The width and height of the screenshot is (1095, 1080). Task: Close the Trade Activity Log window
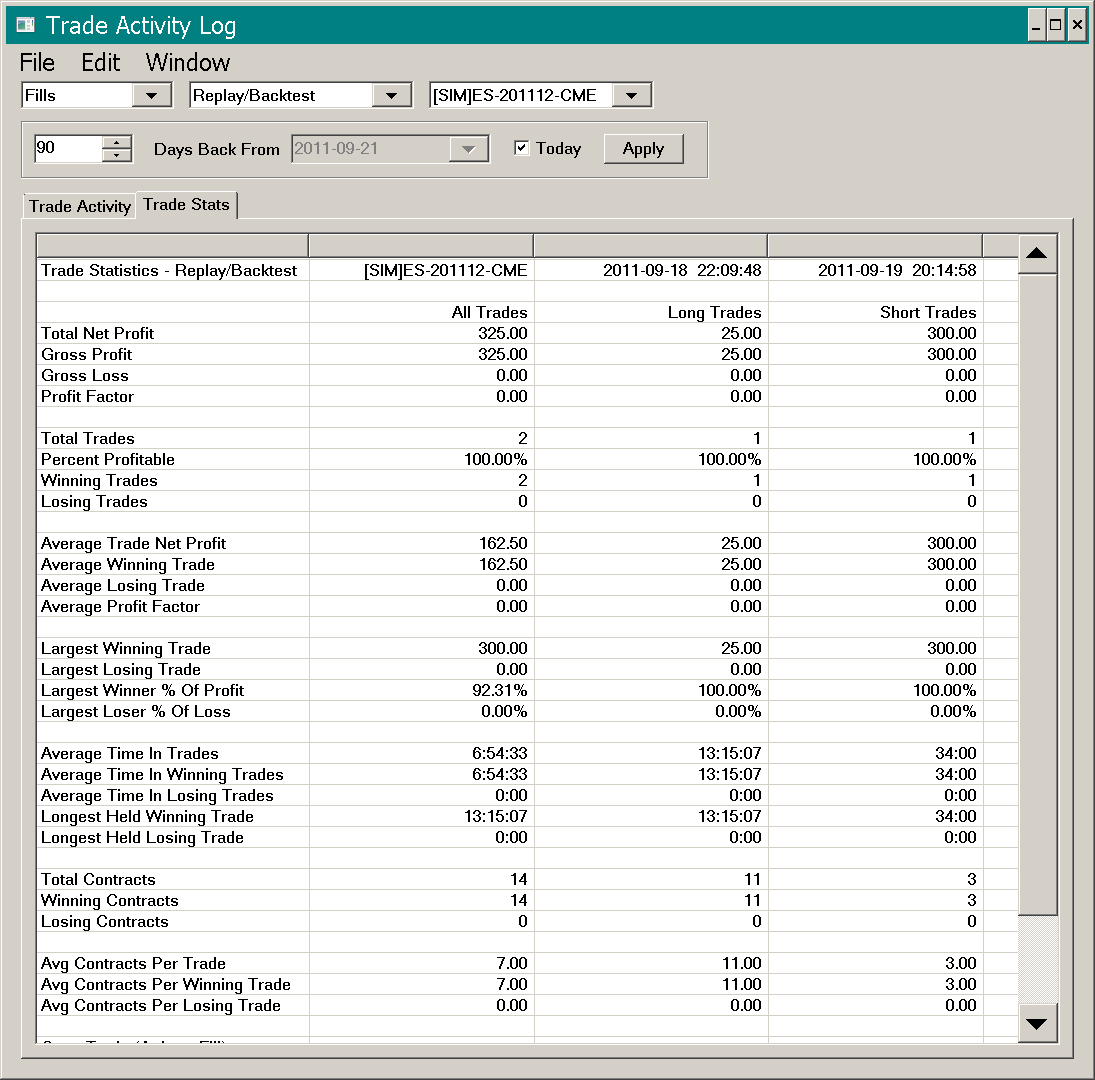(x=1077, y=26)
